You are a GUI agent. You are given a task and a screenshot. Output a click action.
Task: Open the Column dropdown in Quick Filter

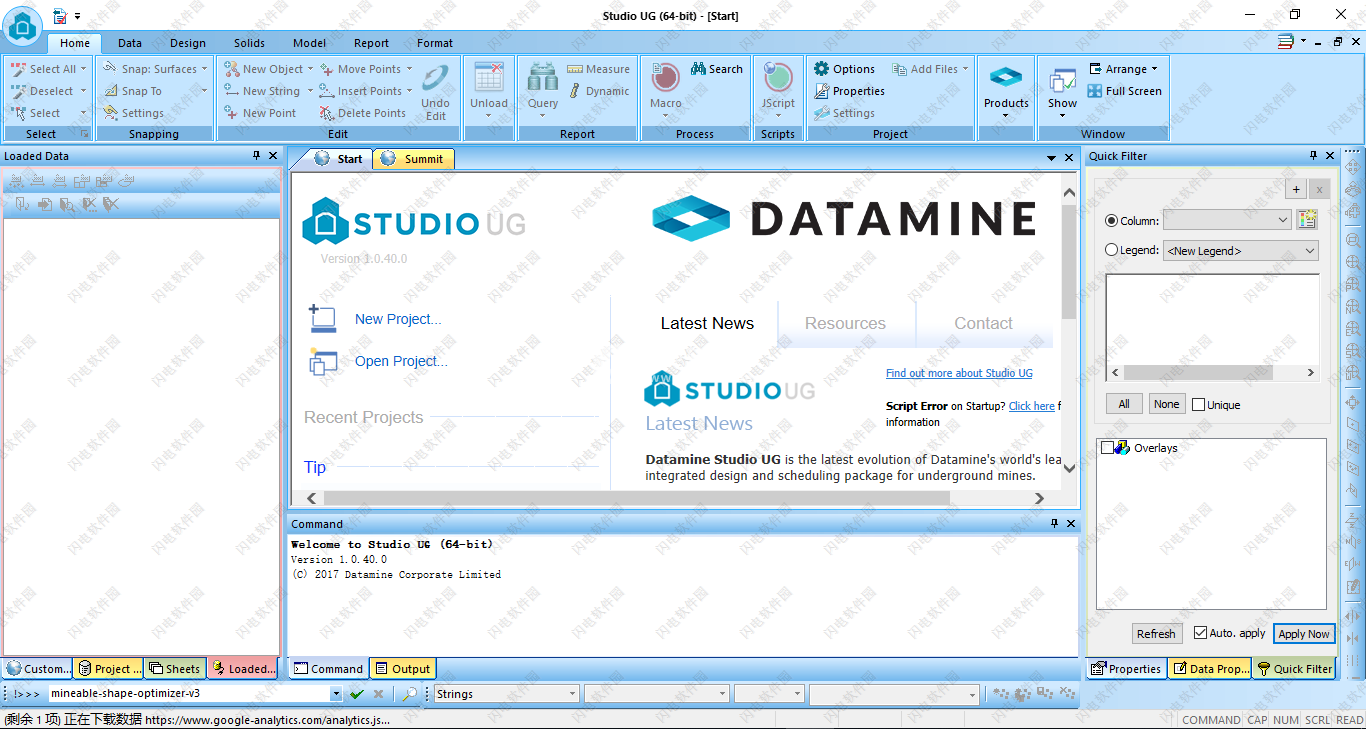tap(1228, 220)
